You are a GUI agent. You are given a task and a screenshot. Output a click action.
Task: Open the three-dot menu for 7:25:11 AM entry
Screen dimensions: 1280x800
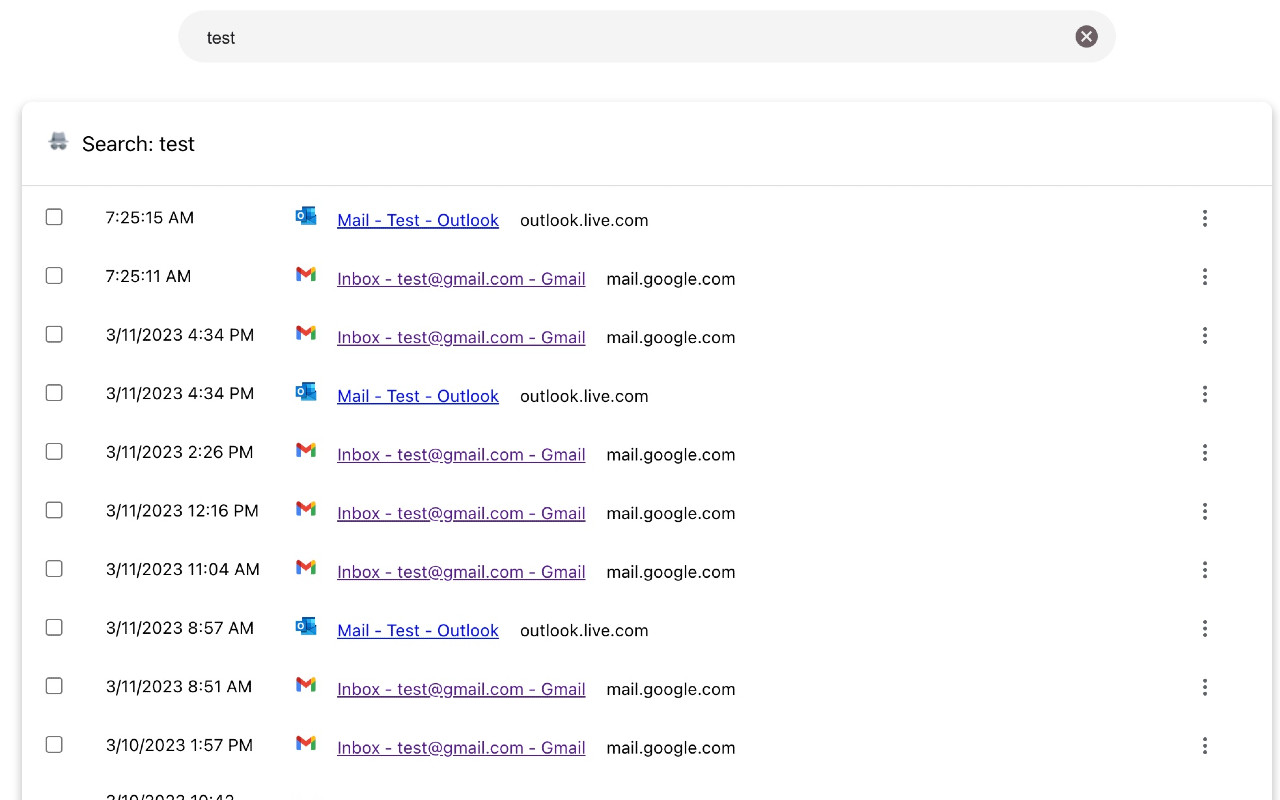[x=1205, y=277]
